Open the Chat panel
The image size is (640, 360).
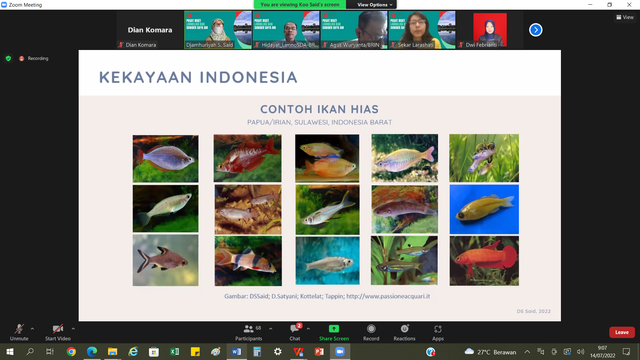pyautogui.click(x=295, y=332)
